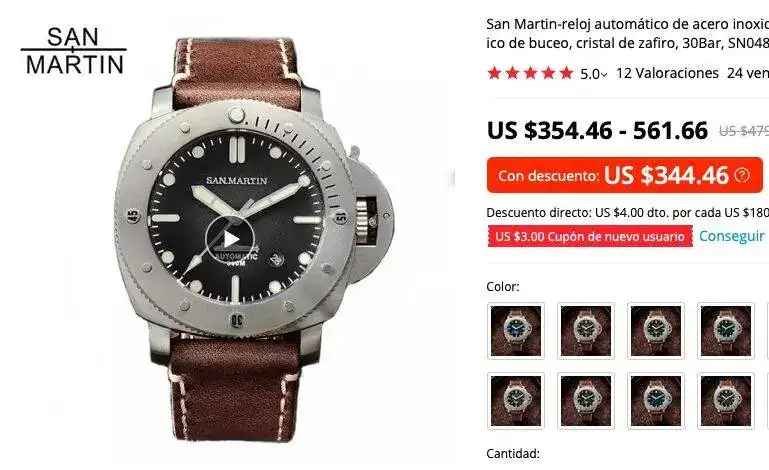Open discount info question mark icon
The image size is (769, 470).
coord(742,175)
